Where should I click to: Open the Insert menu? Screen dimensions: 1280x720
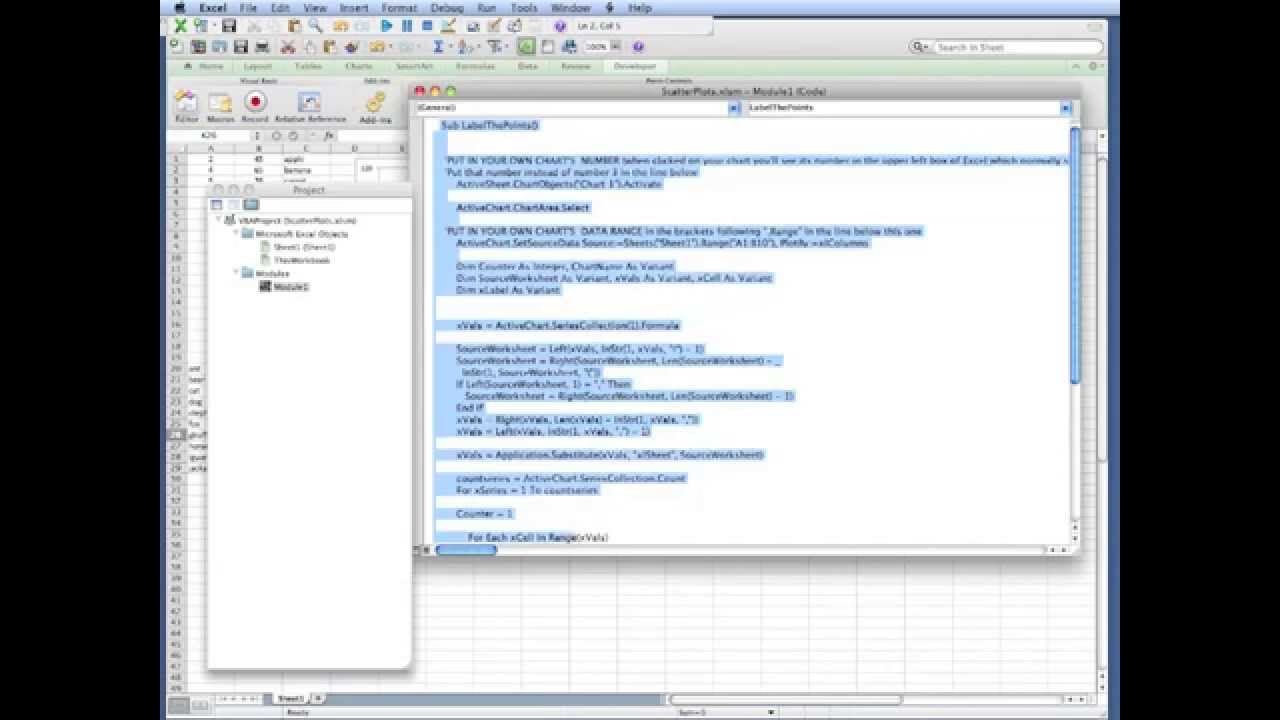354,8
